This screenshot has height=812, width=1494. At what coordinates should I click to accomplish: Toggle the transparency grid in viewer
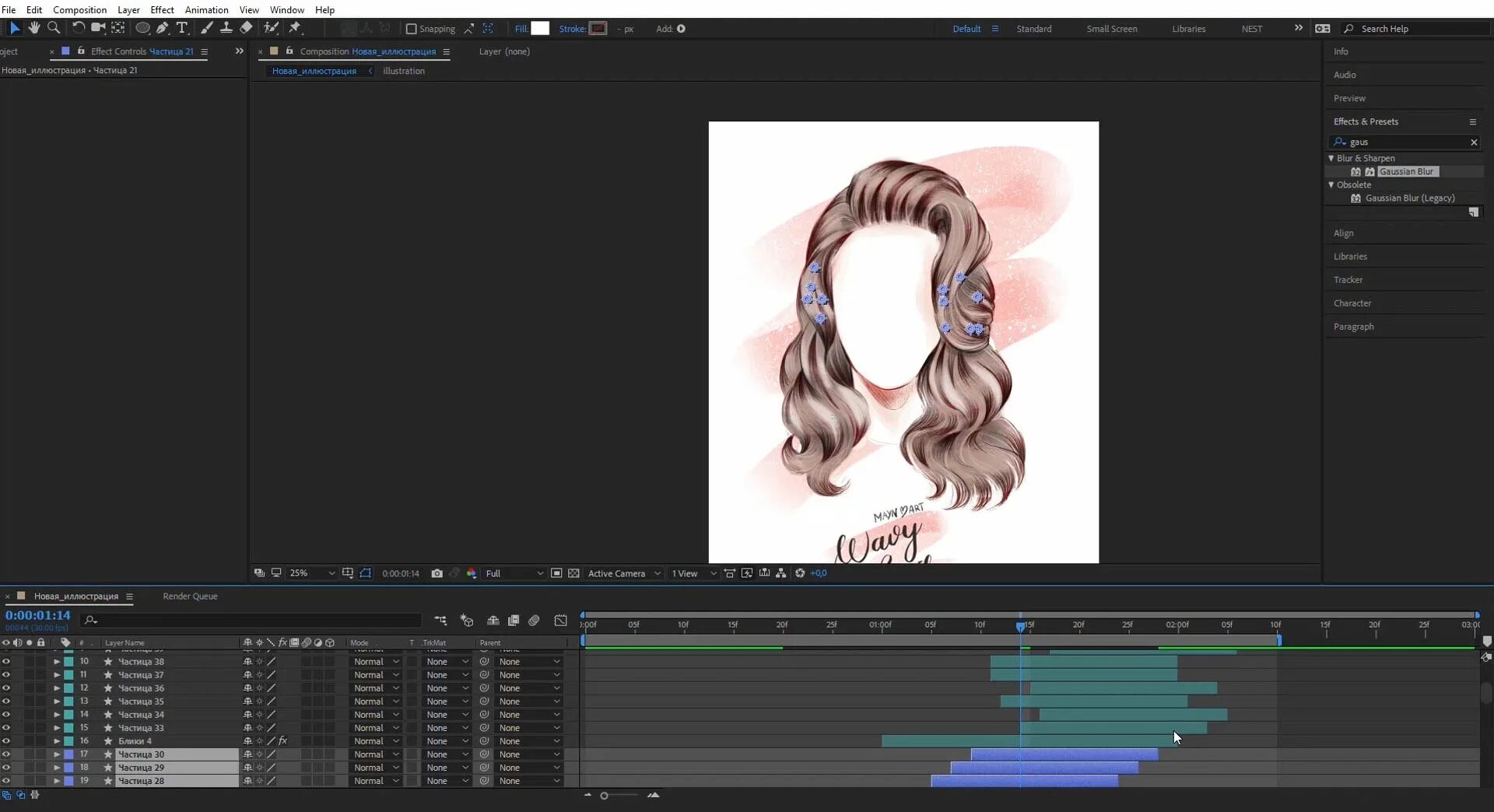[x=573, y=573]
